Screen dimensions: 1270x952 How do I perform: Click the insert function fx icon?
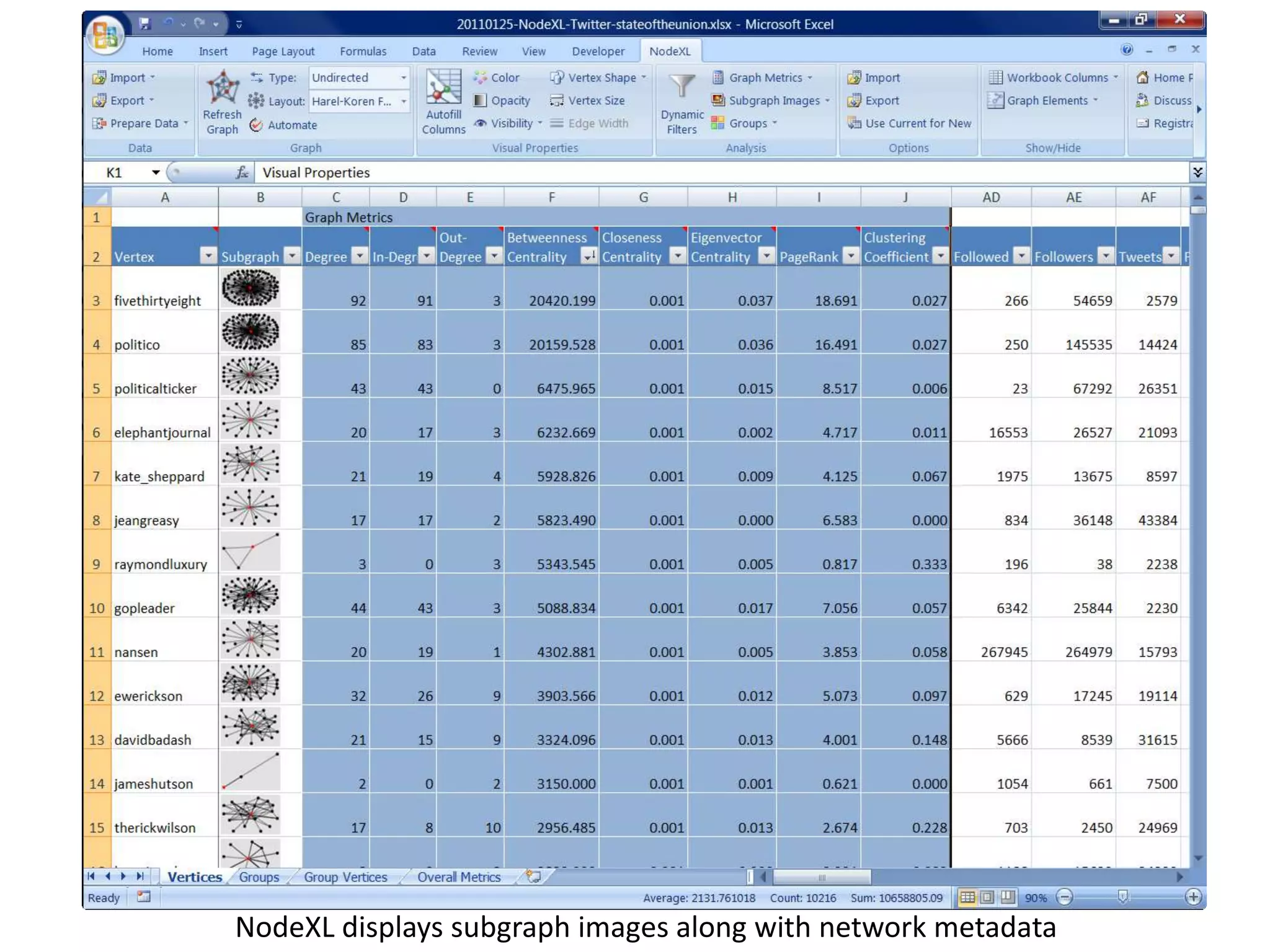pyautogui.click(x=242, y=172)
